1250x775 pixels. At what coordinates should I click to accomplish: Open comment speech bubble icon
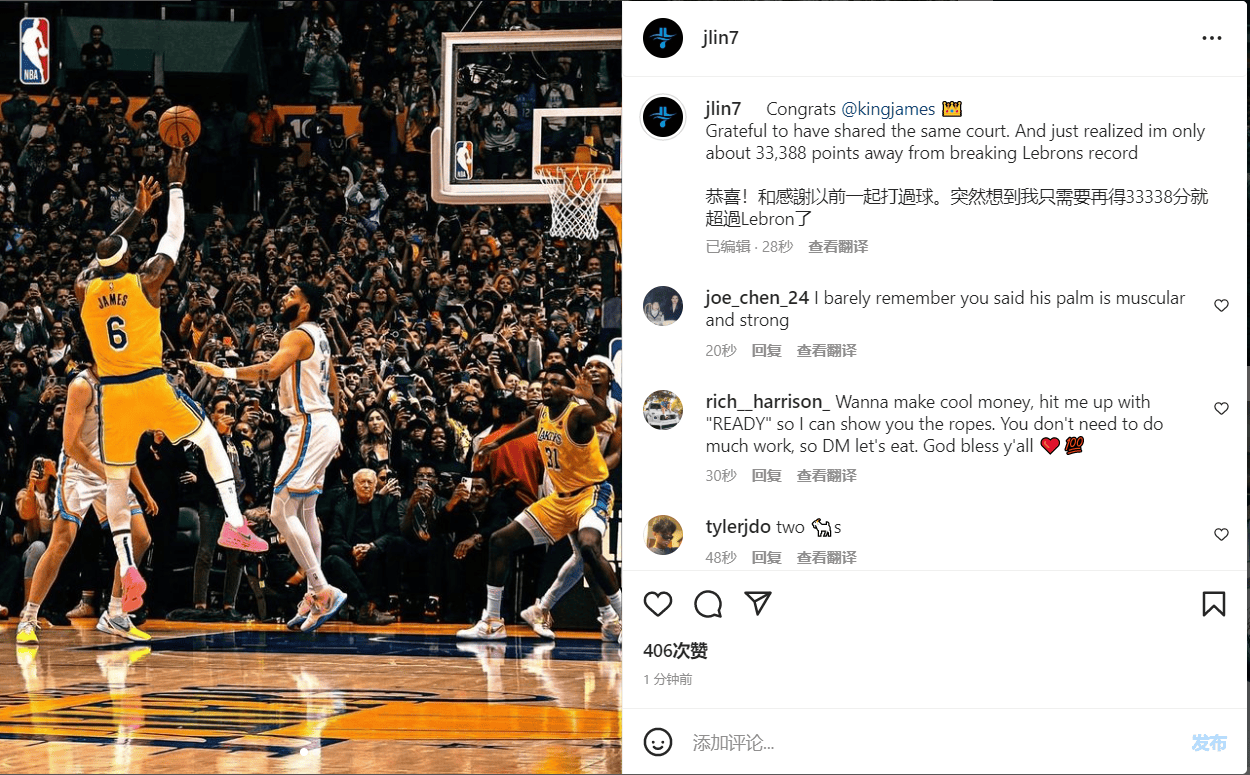click(x=708, y=604)
